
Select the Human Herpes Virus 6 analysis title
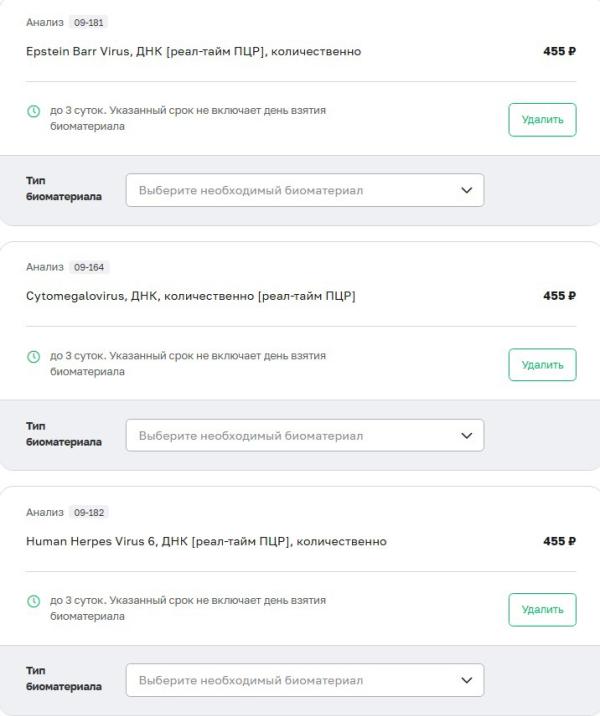point(206,541)
